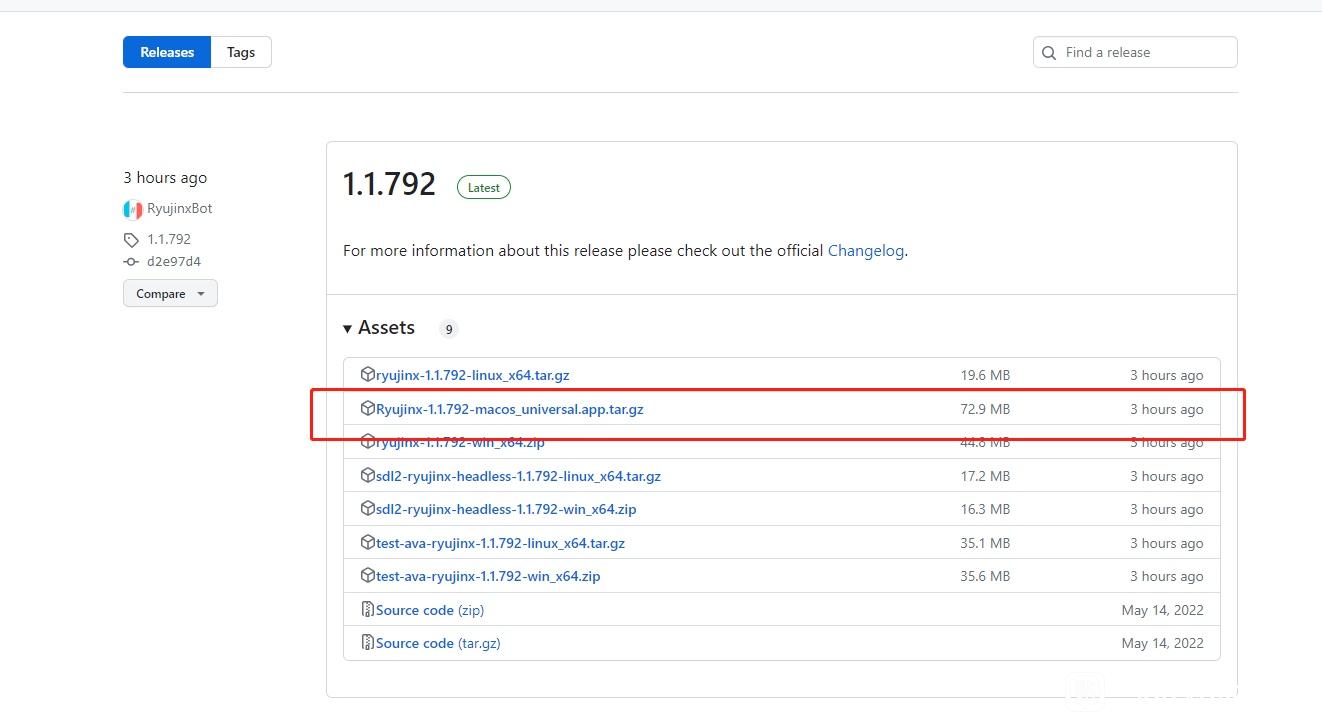
Task: Select the 17.2 MB size text
Action: coord(985,476)
